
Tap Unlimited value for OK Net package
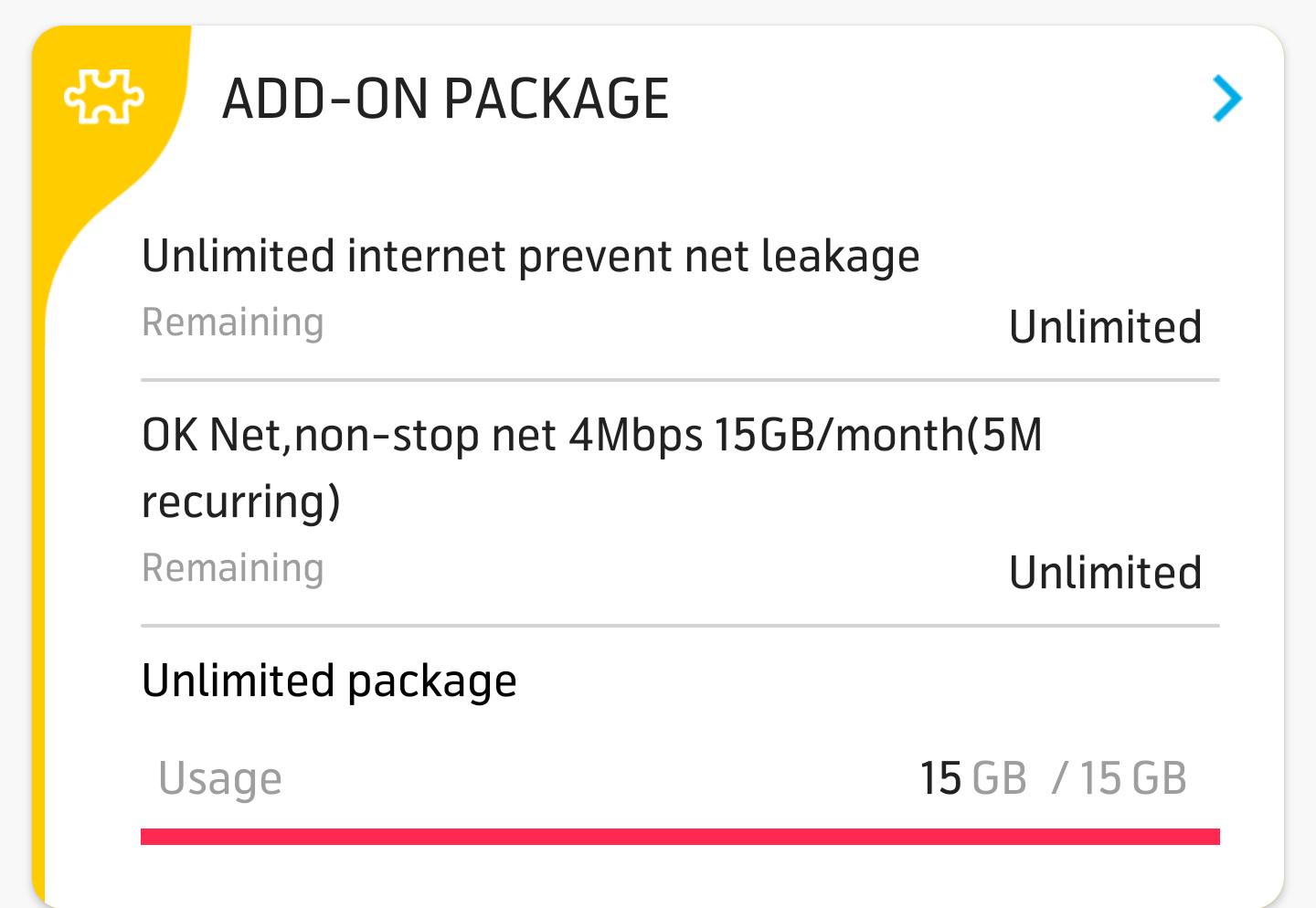coord(1105,573)
